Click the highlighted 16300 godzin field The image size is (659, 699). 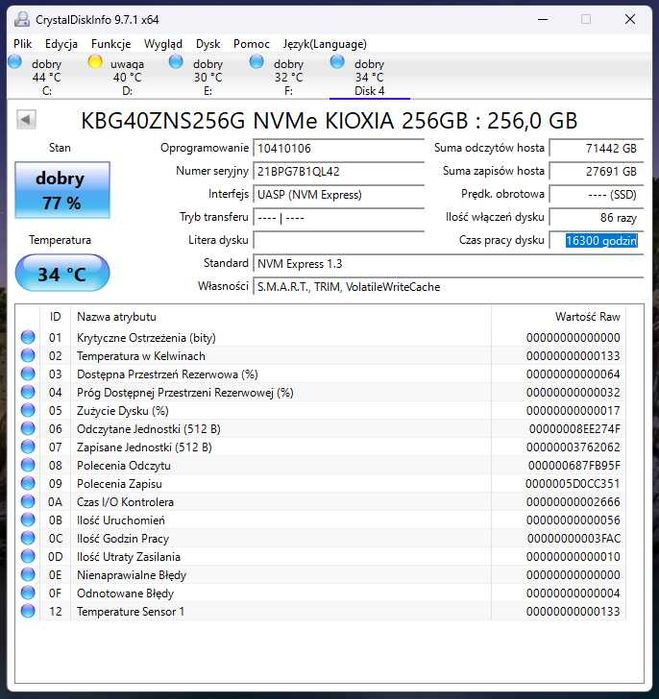pos(596,241)
